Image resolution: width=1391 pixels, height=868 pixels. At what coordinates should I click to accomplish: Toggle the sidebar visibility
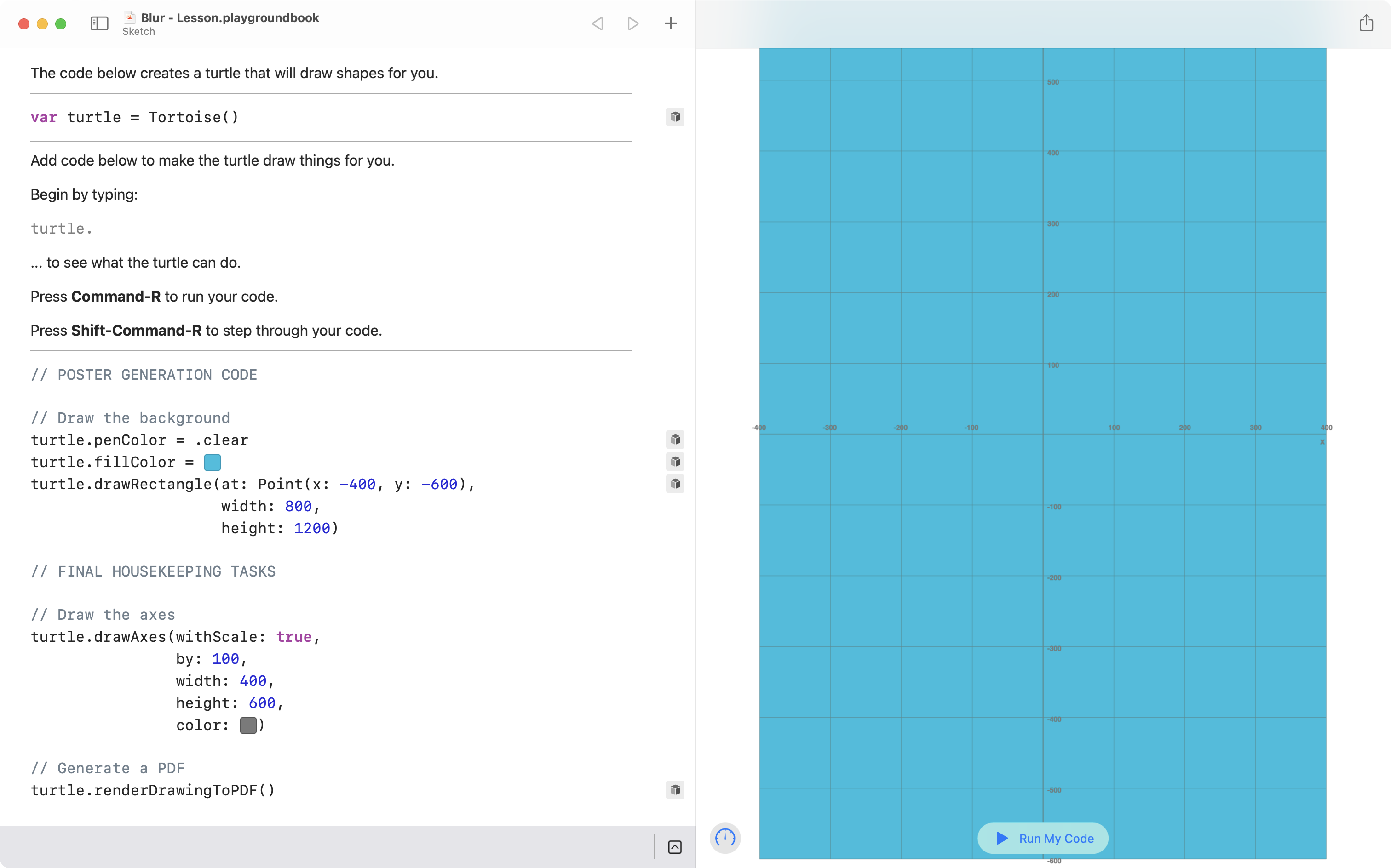(x=99, y=23)
